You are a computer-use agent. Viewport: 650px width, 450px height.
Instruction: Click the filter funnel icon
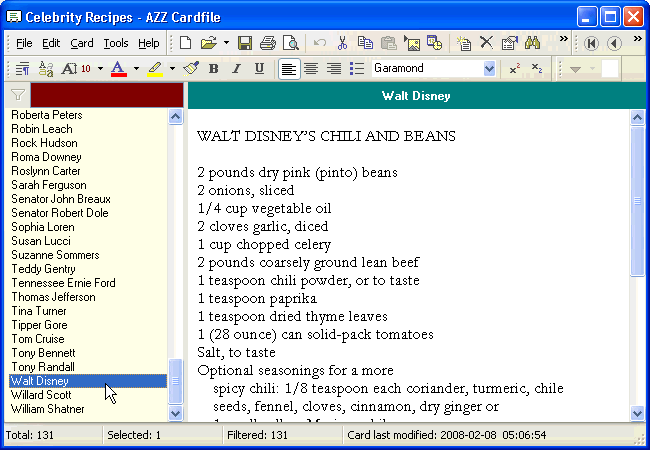(x=17, y=95)
